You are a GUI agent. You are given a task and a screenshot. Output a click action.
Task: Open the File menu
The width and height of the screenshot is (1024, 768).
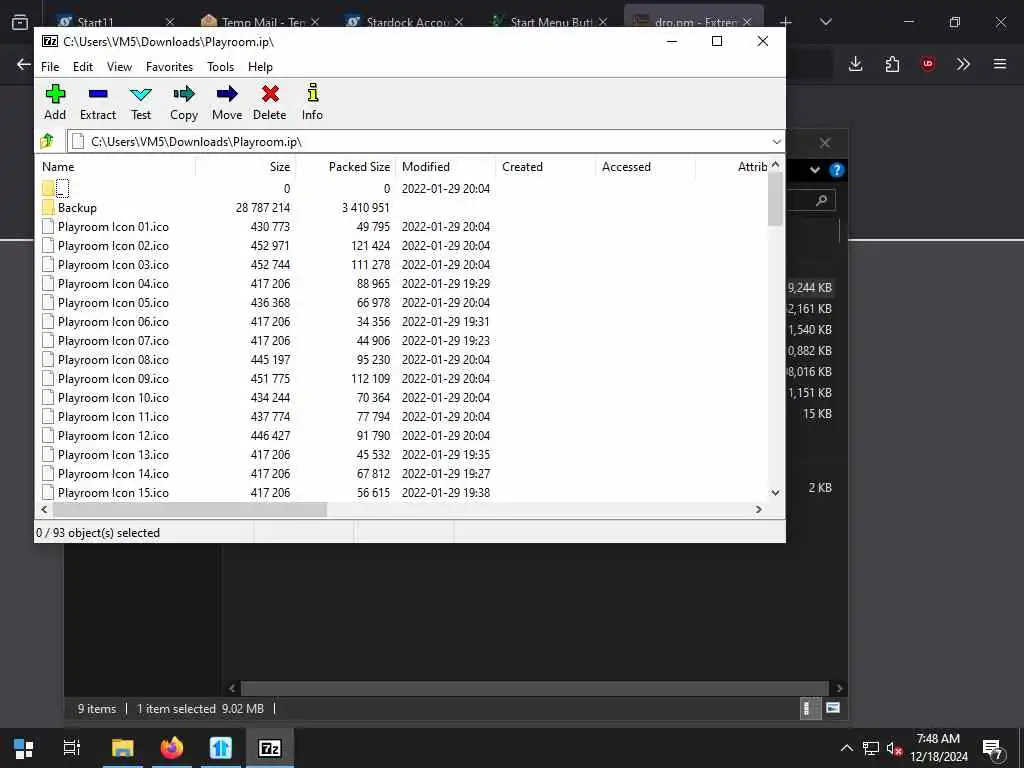[x=50, y=67]
